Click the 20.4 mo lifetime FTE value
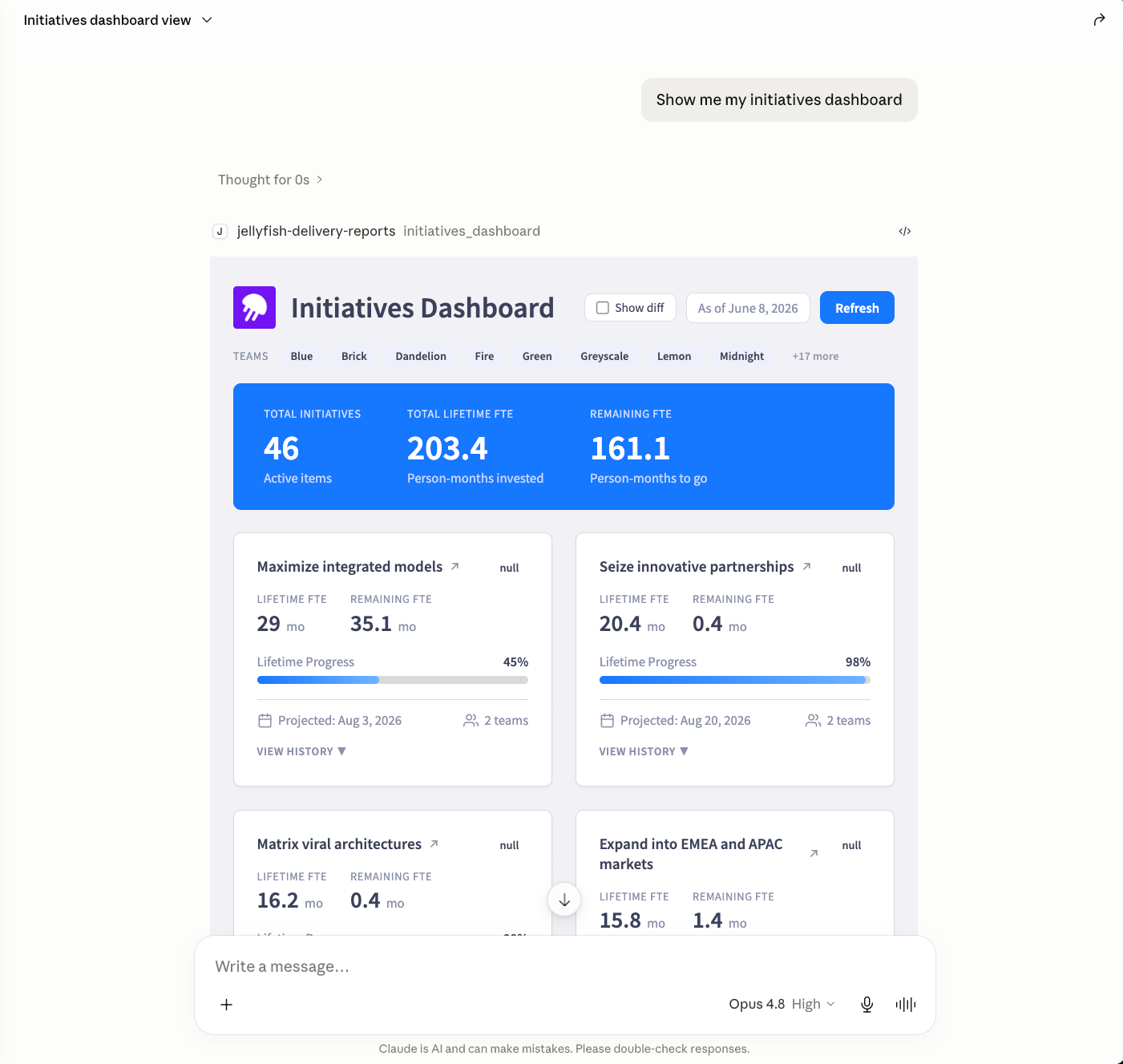 click(x=632, y=624)
